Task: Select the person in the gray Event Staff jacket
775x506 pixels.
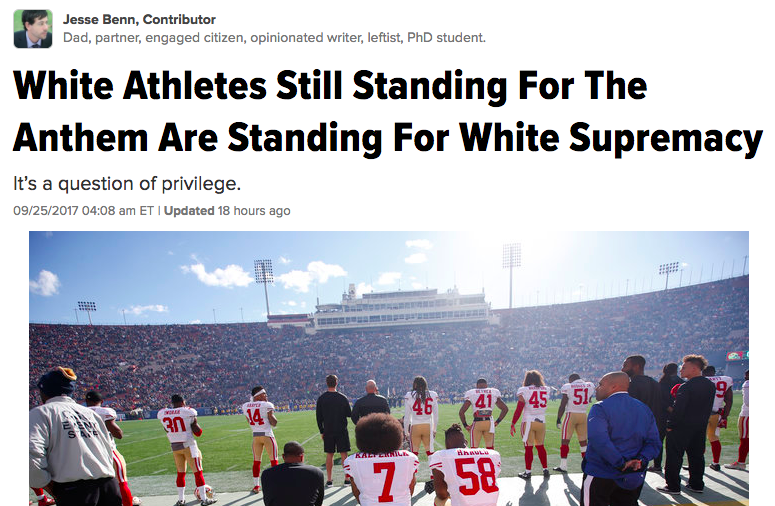Action: (x=75, y=440)
